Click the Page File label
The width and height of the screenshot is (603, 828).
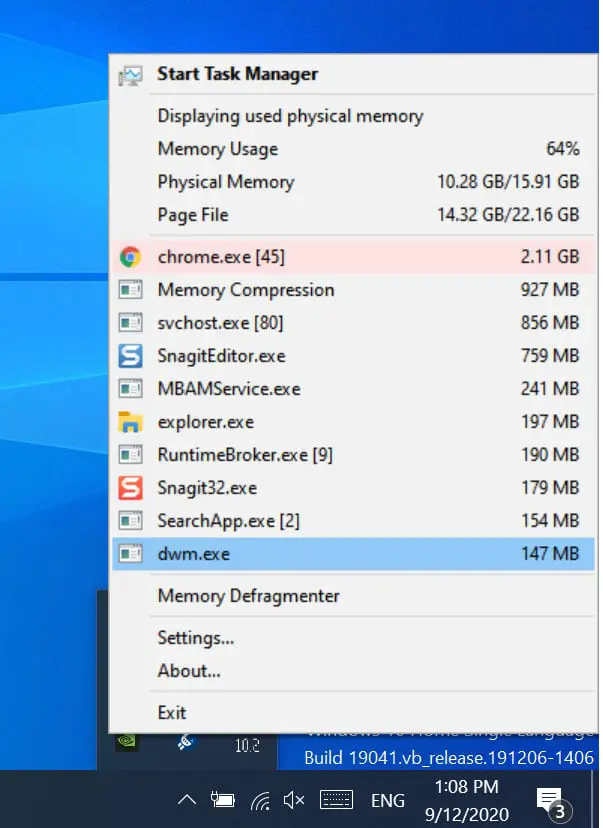[x=193, y=215]
